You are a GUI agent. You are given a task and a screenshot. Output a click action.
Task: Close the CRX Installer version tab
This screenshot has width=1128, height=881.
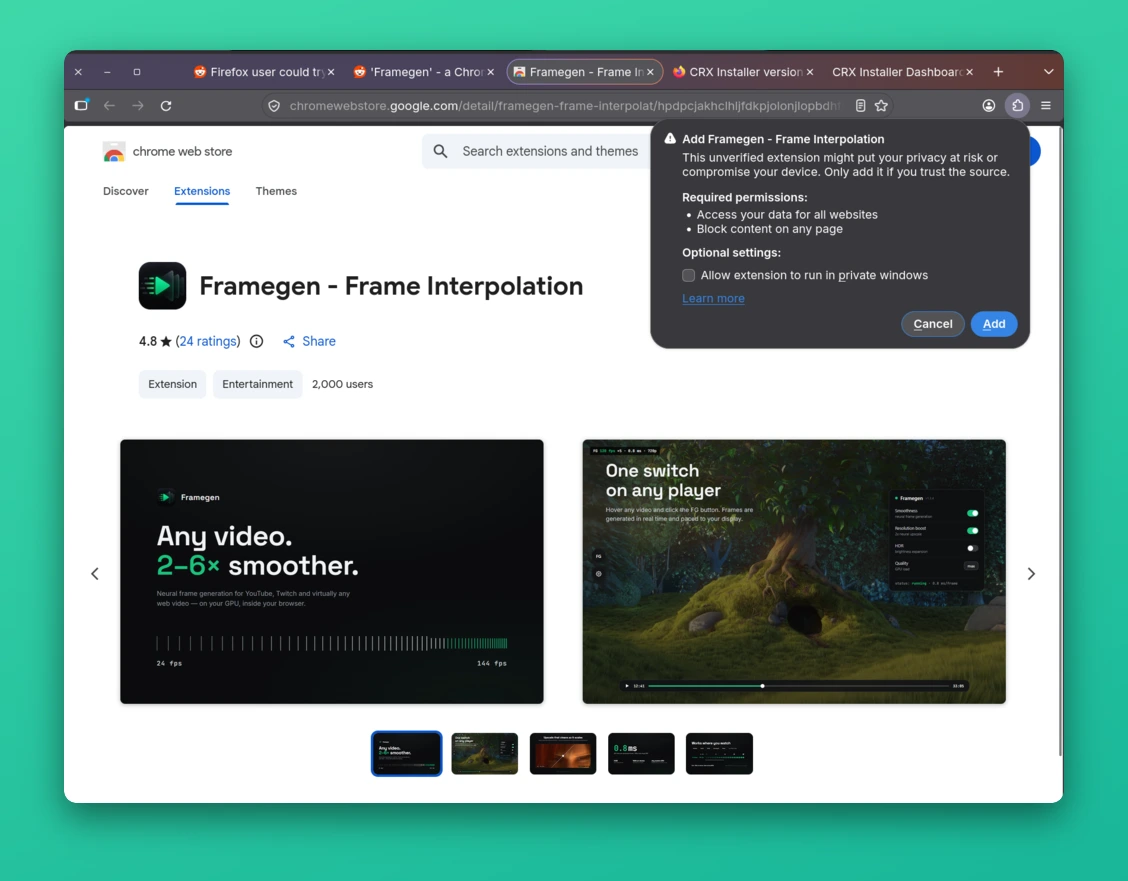click(810, 72)
